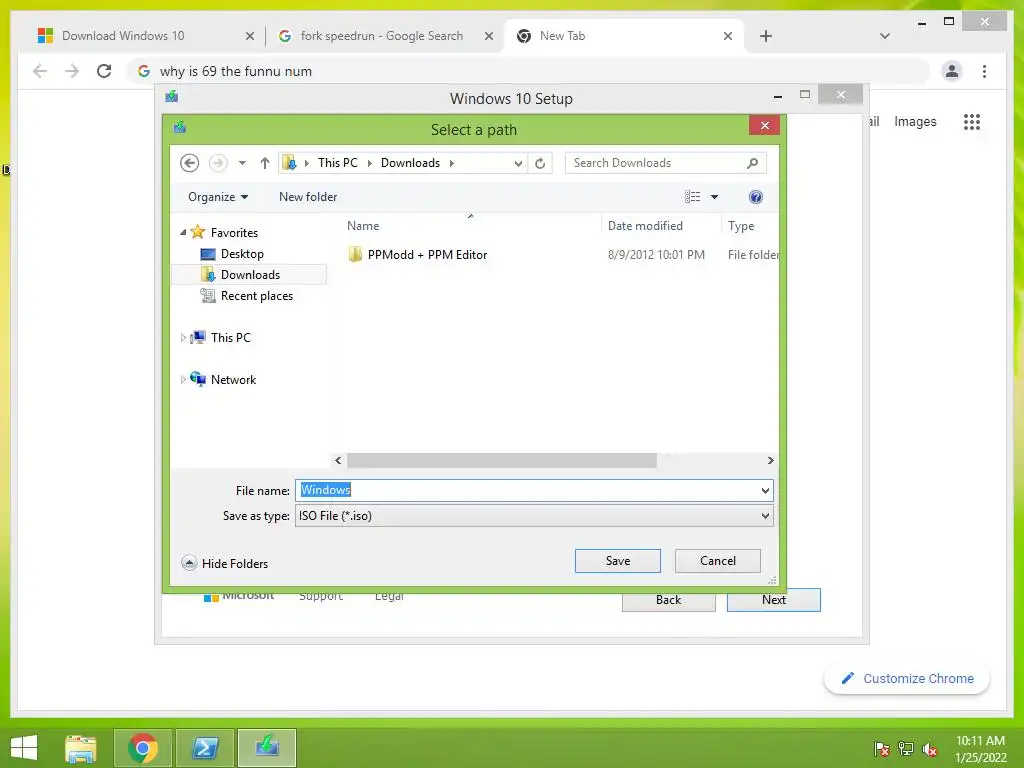This screenshot has width=1024, height=768.
Task: Click the left scroll arrow of file list
Action: point(338,460)
